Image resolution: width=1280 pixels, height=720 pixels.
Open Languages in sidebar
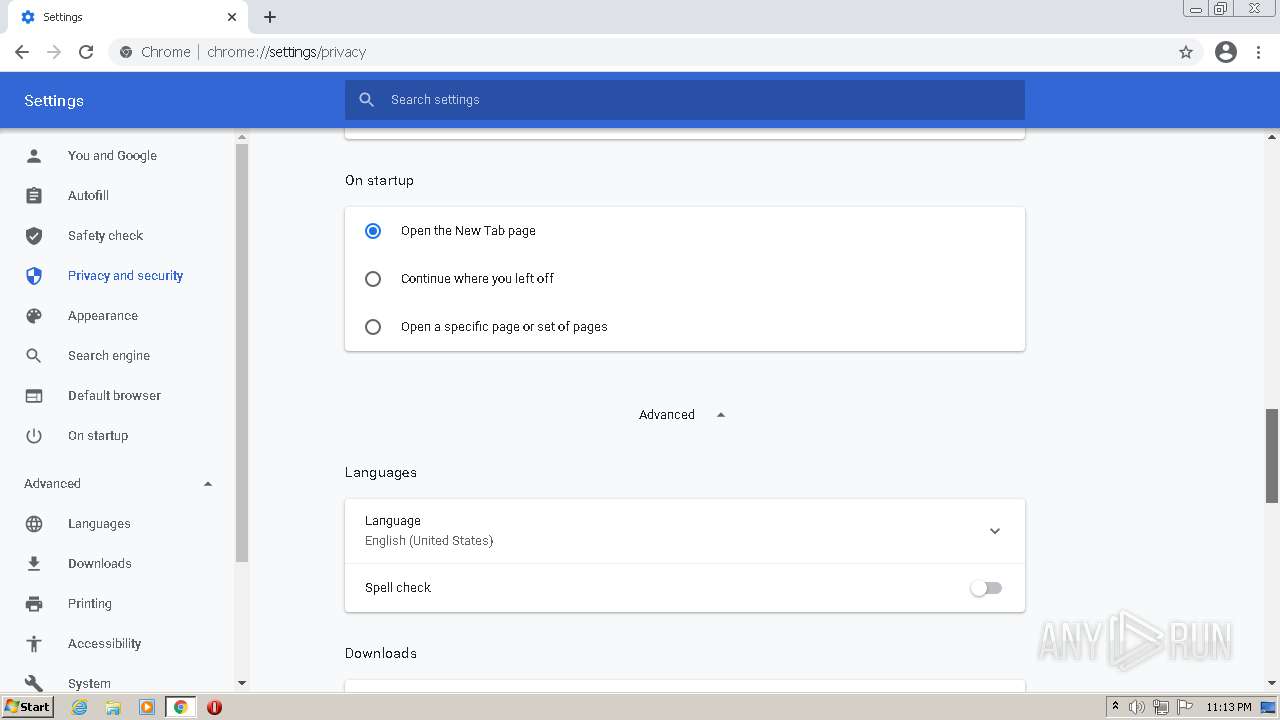tap(99, 523)
